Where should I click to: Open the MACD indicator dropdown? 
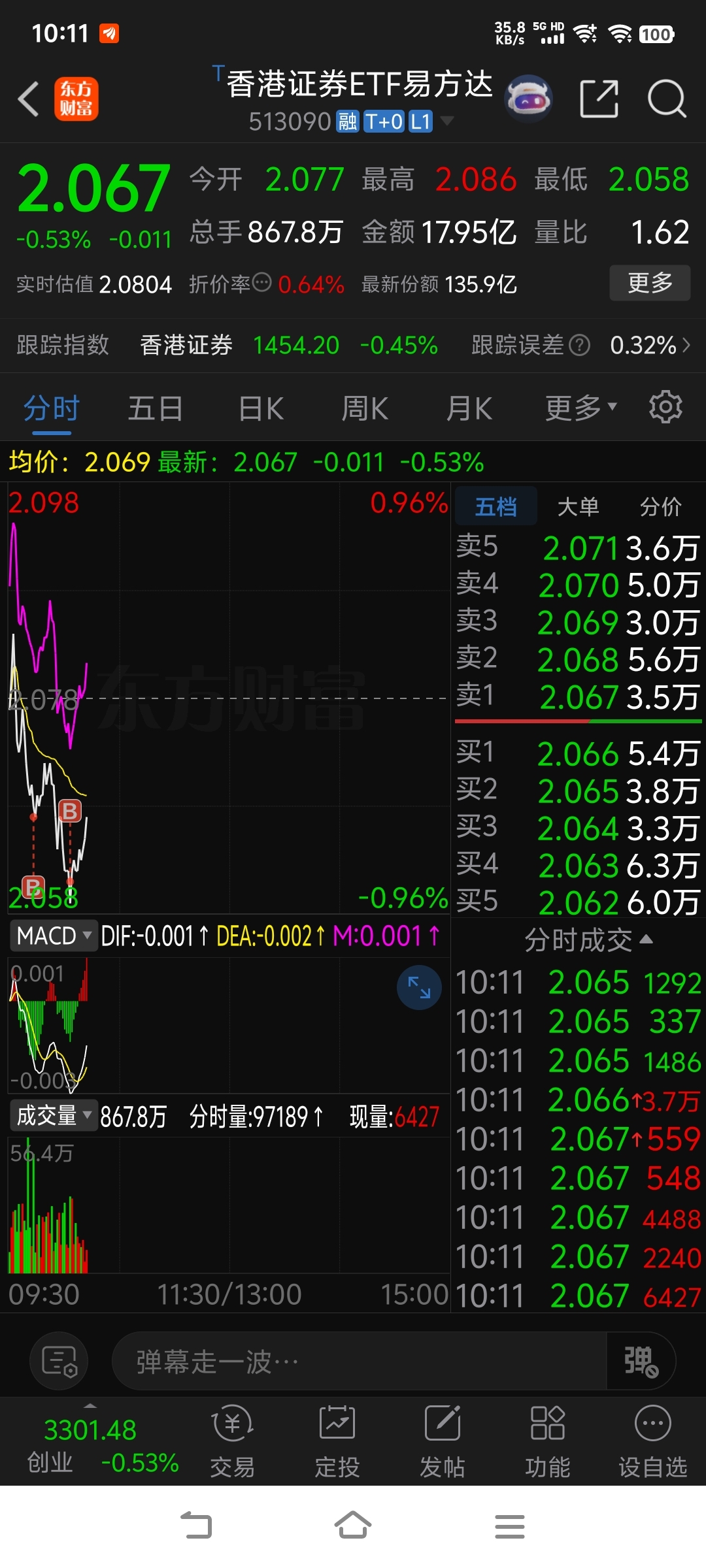[54, 936]
